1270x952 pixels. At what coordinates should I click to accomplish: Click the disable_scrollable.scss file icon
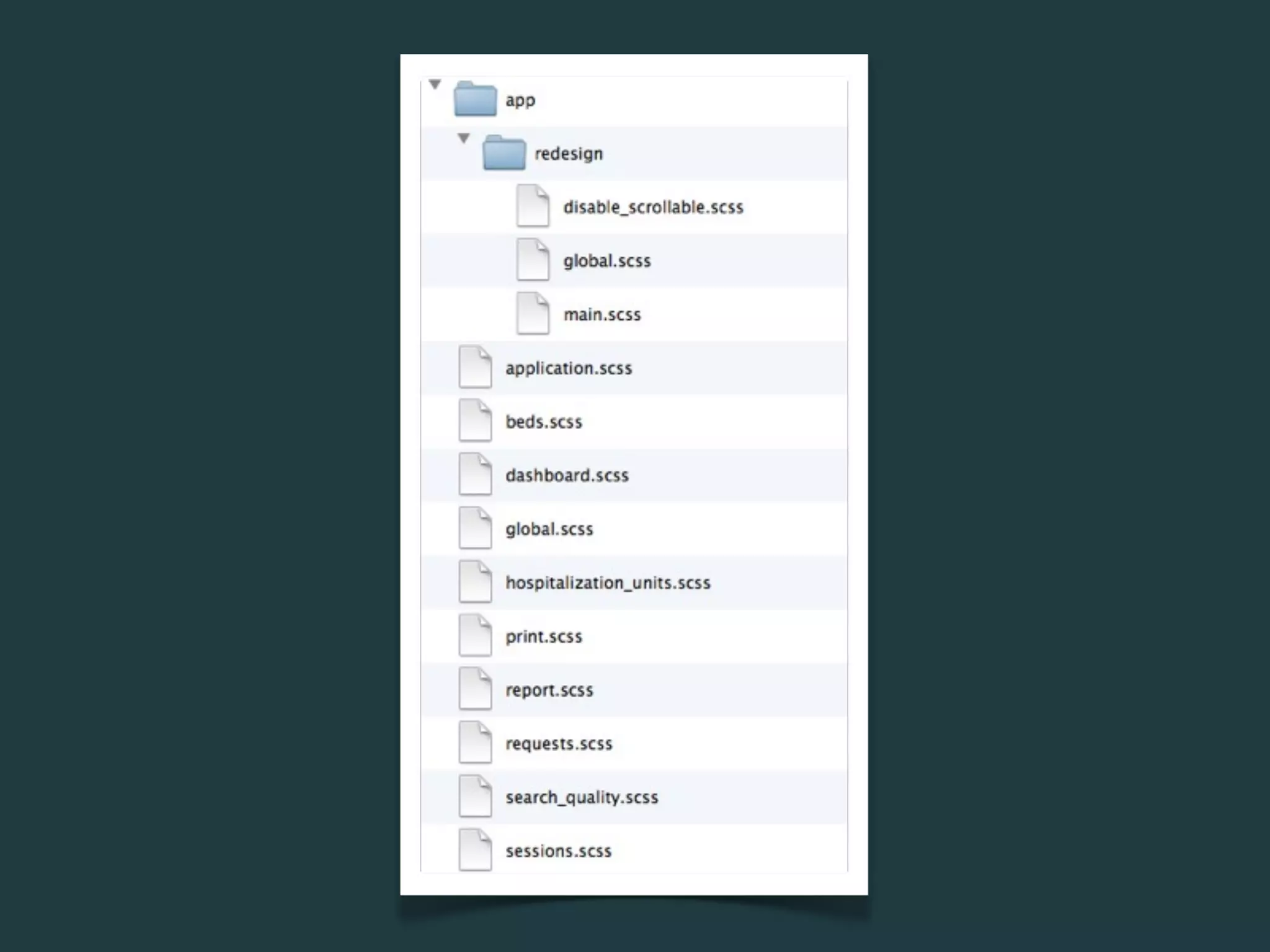pos(533,206)
